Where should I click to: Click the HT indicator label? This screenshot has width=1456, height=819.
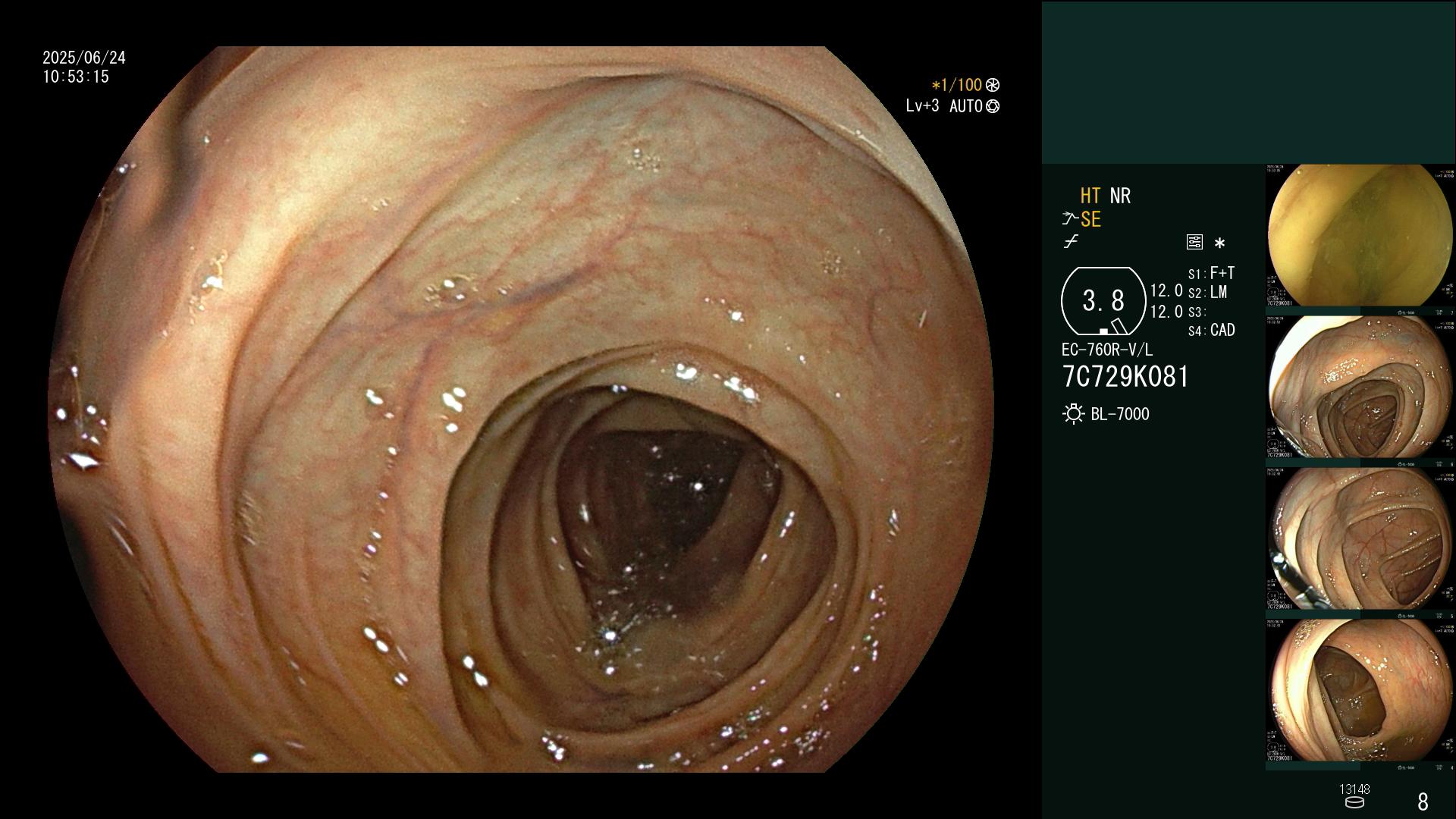(x=1090, y=196)
